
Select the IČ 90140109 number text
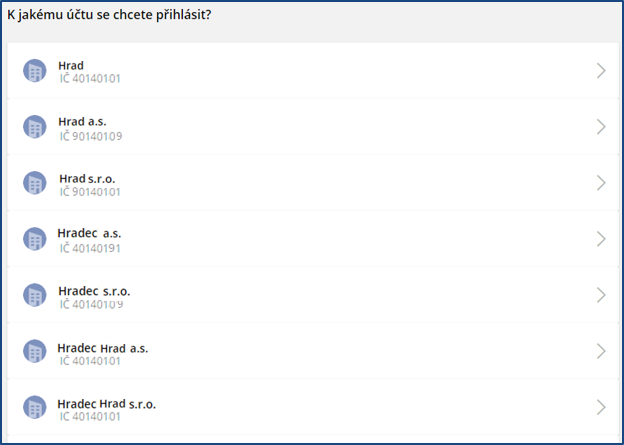[91, 136]
